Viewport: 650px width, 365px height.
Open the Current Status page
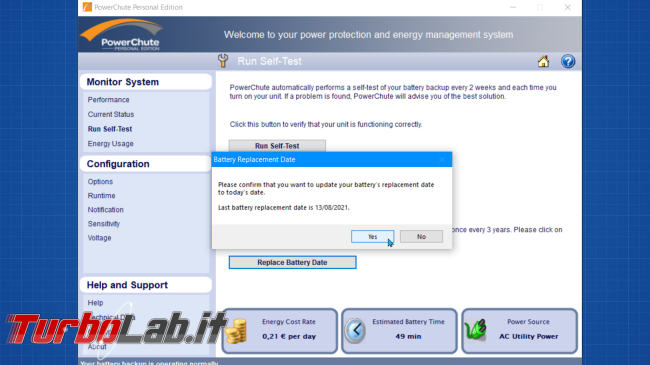(111, 114)
